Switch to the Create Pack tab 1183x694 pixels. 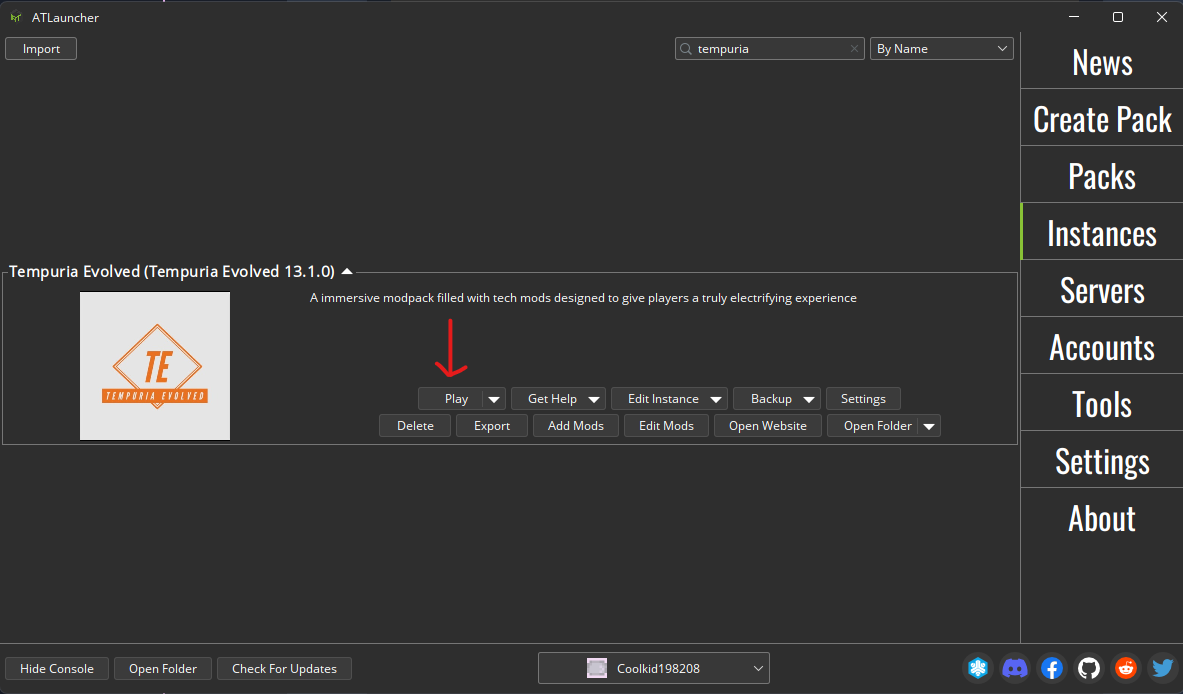click(1102, 118)
